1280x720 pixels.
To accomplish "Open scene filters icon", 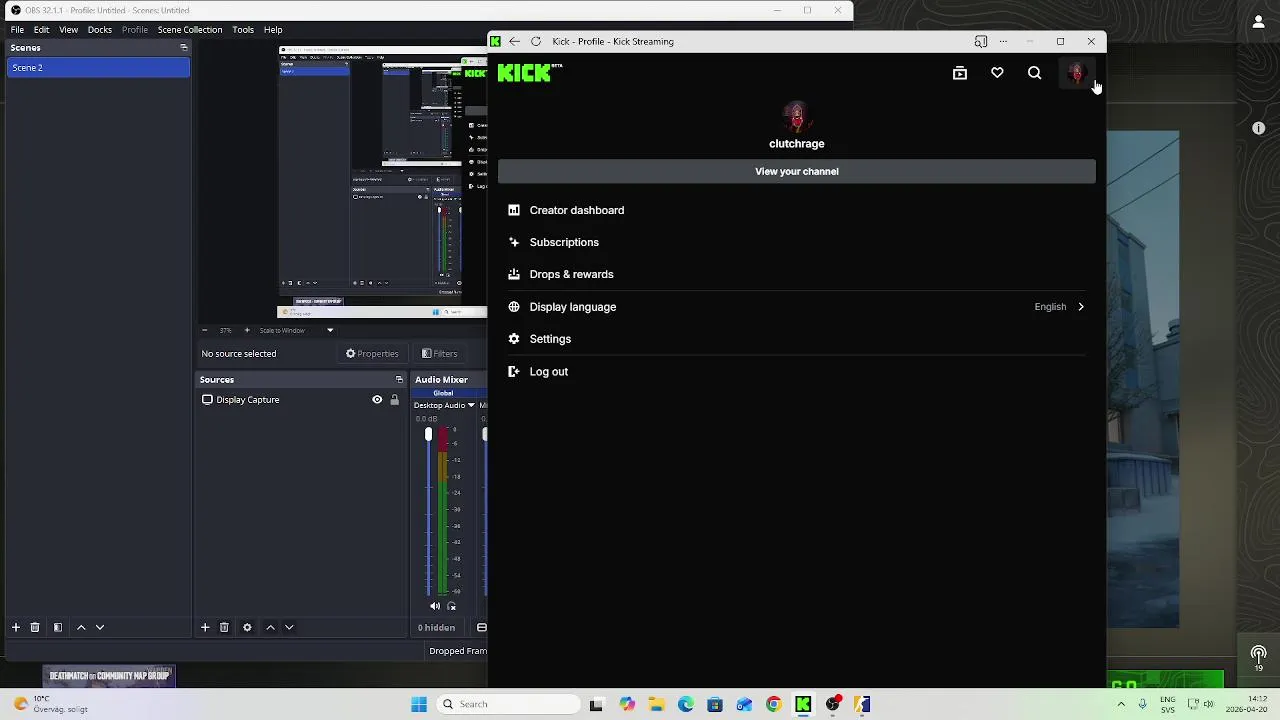I will pyautogui.click(x=58, y=627).
